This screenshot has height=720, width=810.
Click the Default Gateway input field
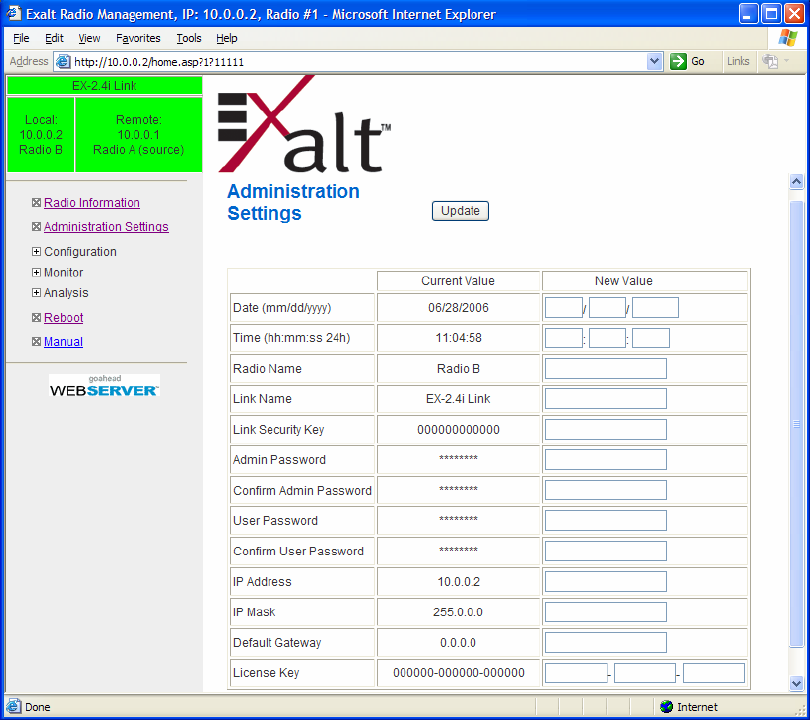pos(605,643)
